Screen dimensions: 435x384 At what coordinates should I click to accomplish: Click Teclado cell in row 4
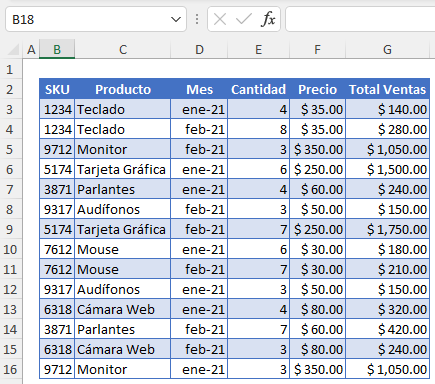pos(123,129)
